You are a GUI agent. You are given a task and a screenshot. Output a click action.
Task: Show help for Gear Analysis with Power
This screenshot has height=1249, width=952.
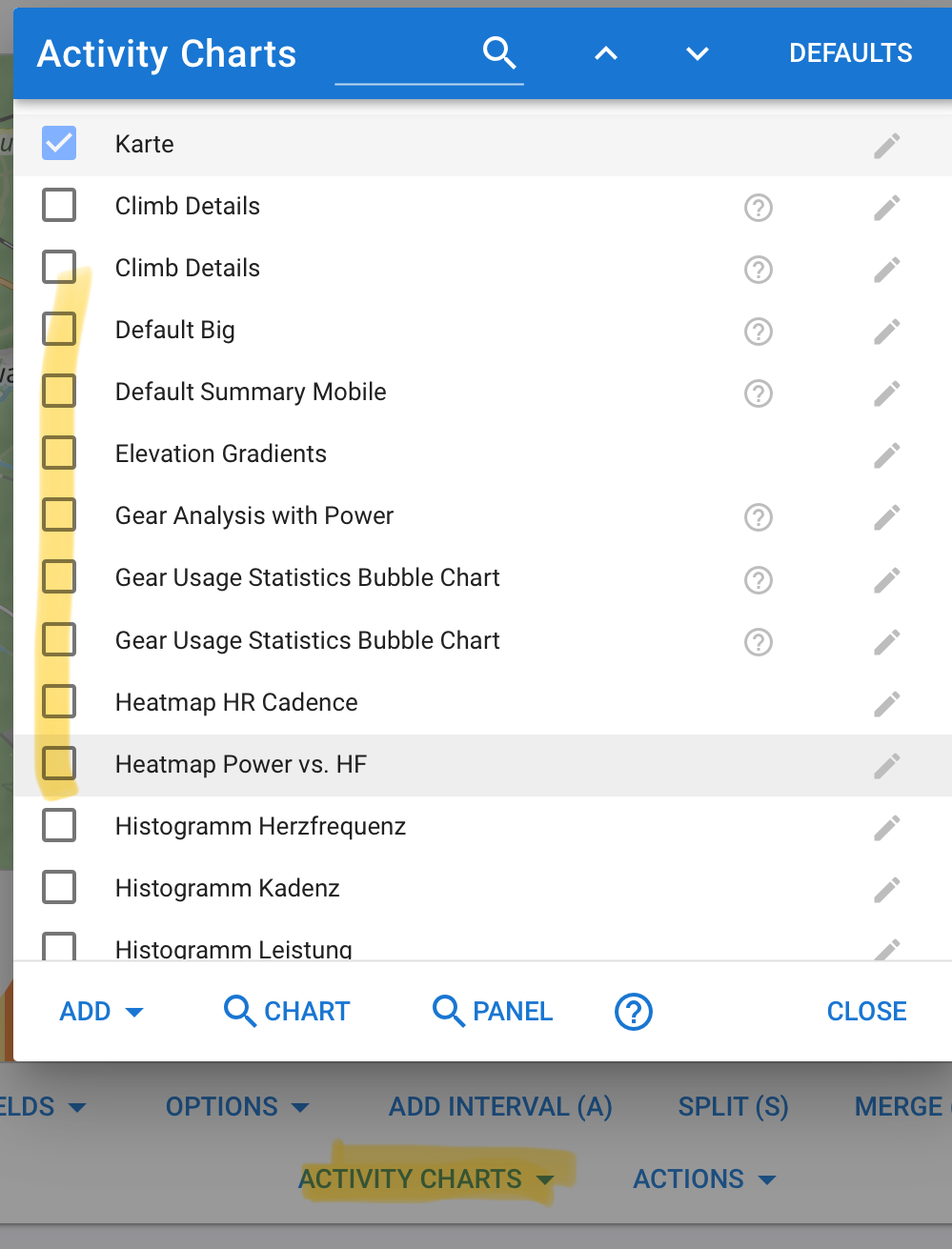point(759,517)
